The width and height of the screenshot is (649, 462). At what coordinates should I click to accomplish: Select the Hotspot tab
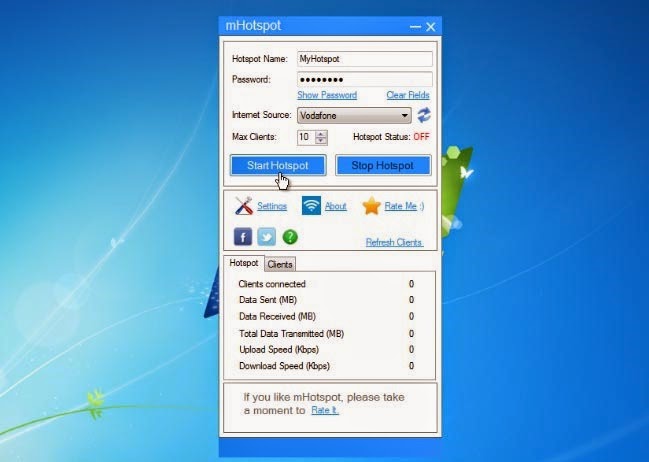[244, 263]
